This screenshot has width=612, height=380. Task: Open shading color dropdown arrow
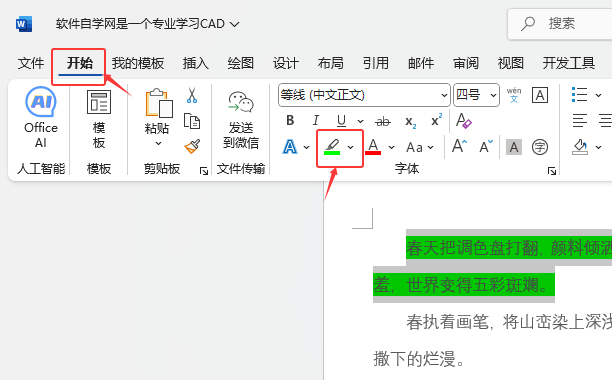click(598, 147)
